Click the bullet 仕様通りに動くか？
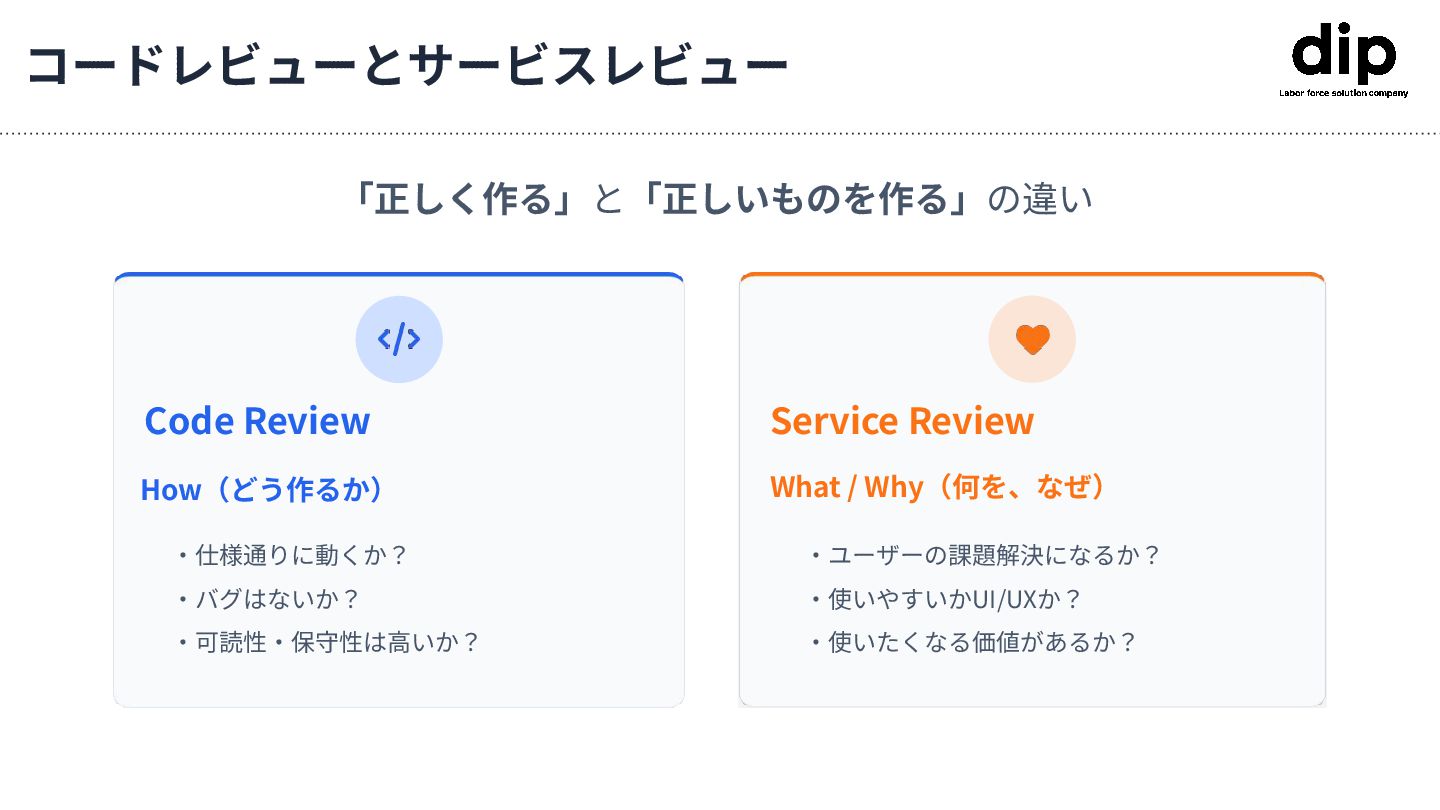The width and height of the screenshot is (1440, 810). tap(291, 555)
